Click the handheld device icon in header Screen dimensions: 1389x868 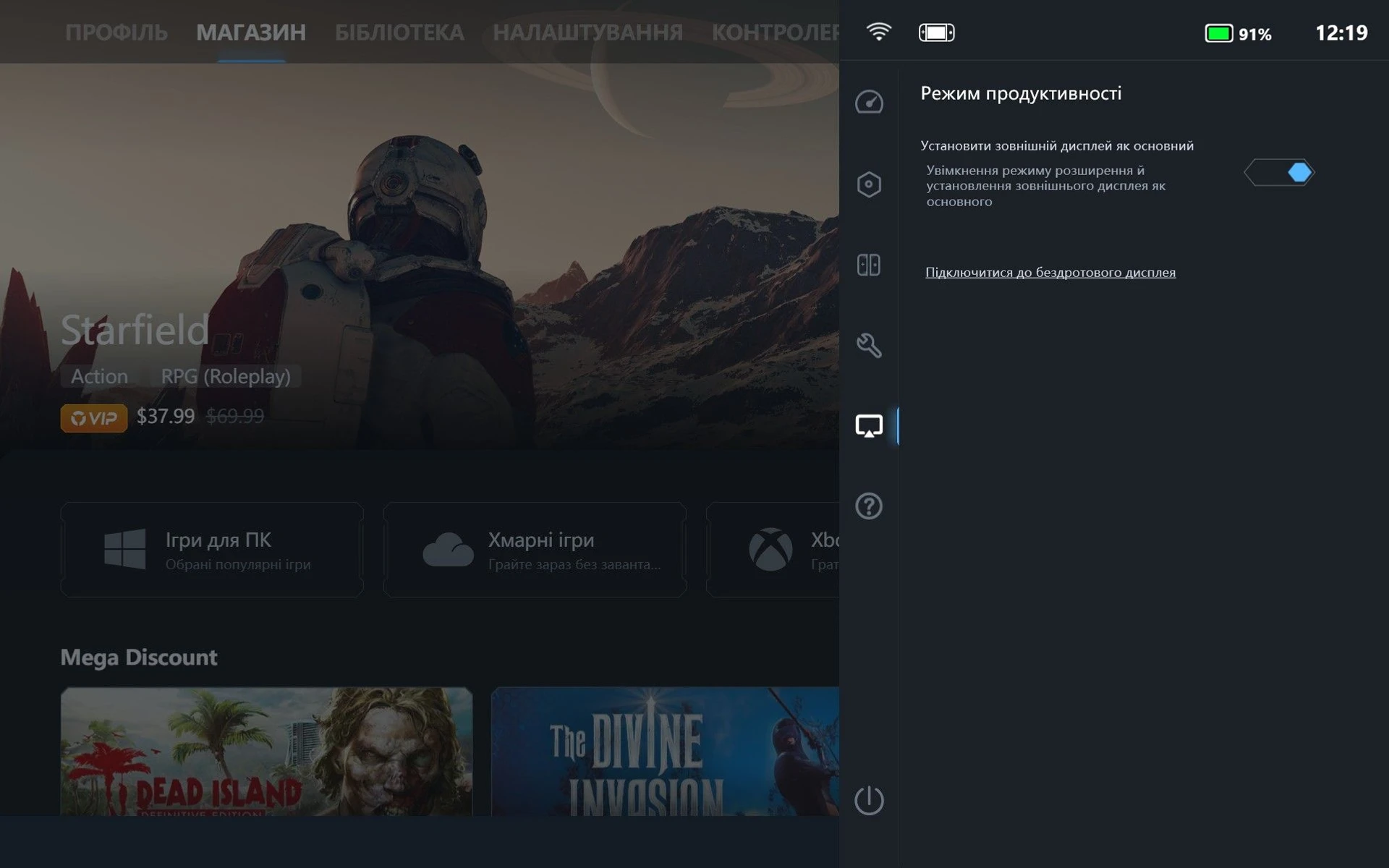point(937,33)
